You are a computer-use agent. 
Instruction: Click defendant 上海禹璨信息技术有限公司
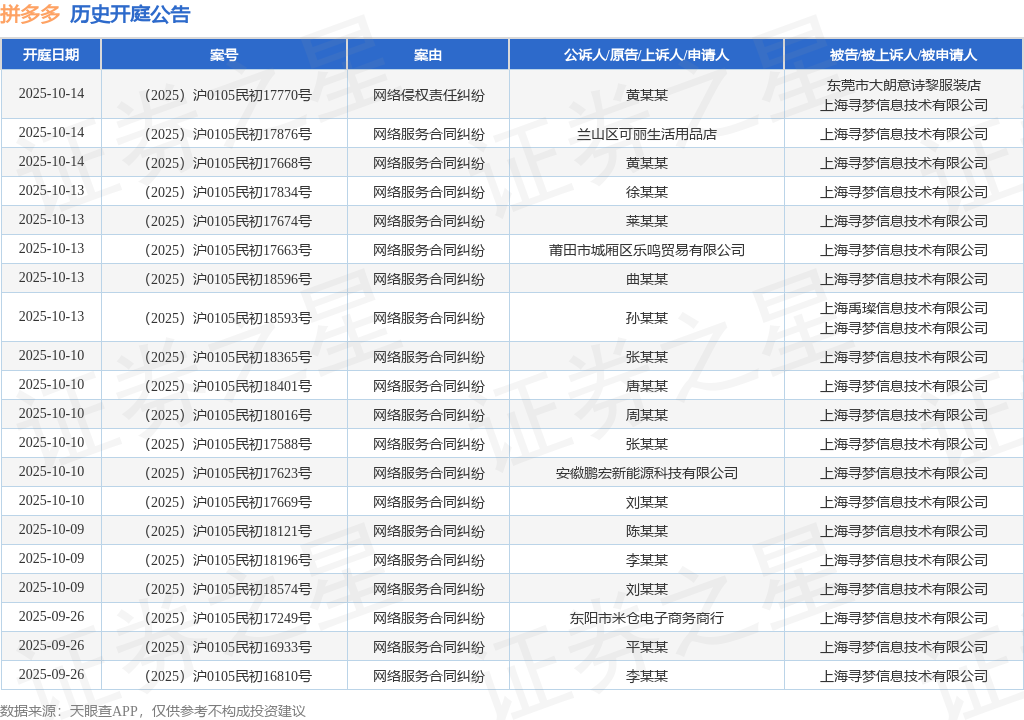click(904, 308)
